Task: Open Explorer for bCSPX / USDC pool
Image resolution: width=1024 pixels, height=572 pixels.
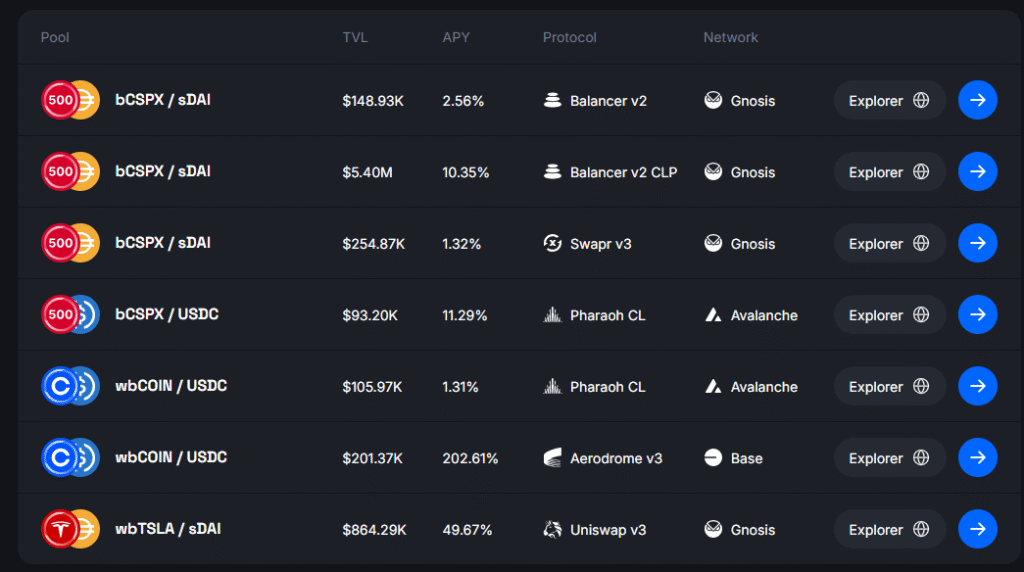Action: click(x=889, y=315)
